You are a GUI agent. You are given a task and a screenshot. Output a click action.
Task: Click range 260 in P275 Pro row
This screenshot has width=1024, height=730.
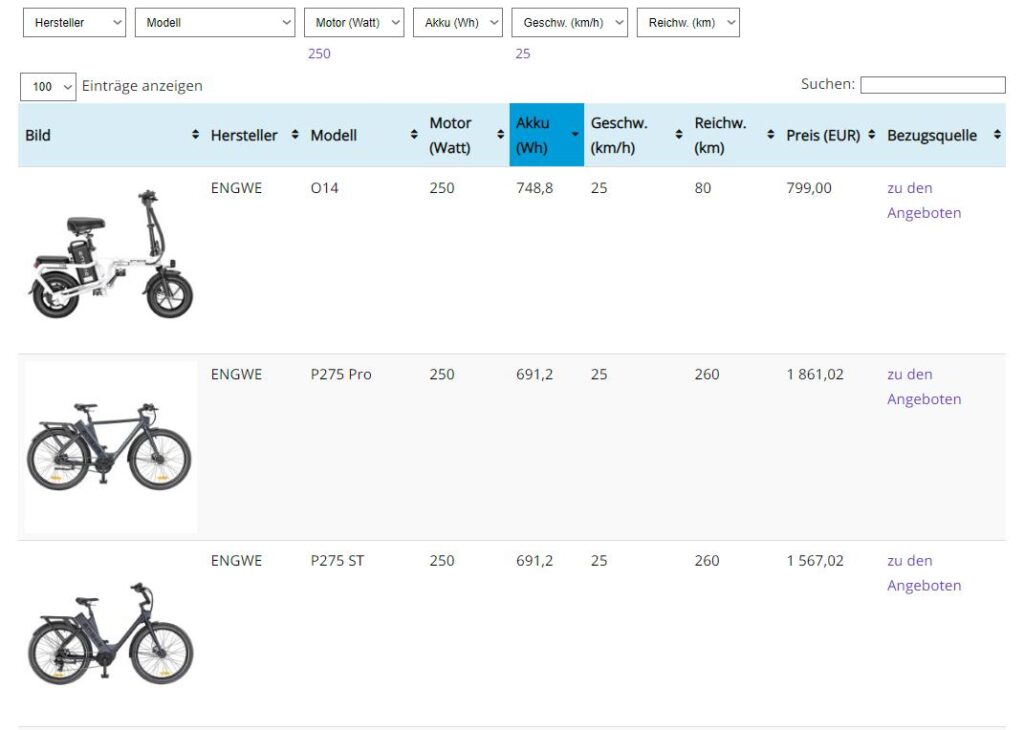[x=707, y=374]
